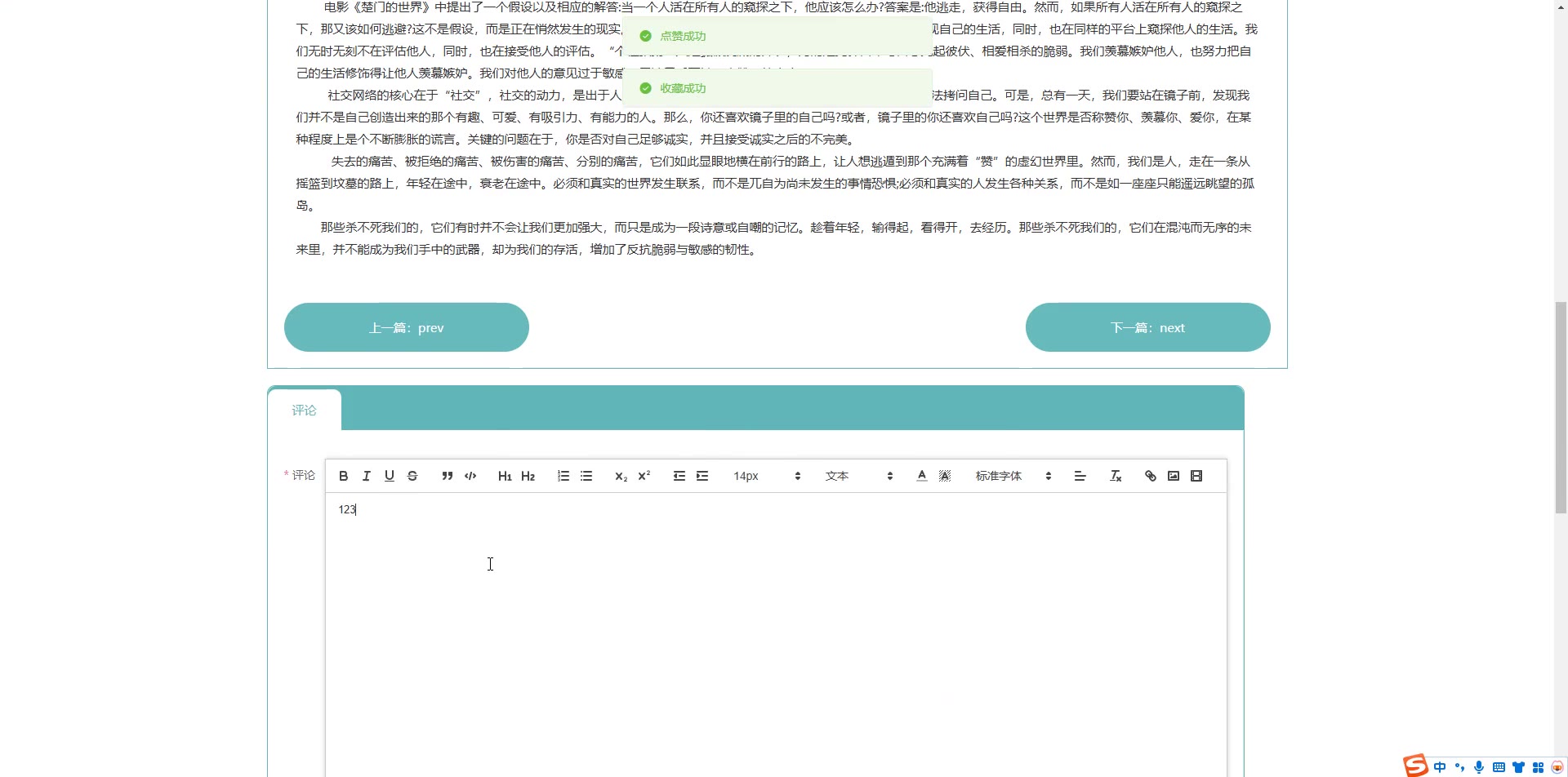Toggle underline formatting in comment editor

[390, 476]
